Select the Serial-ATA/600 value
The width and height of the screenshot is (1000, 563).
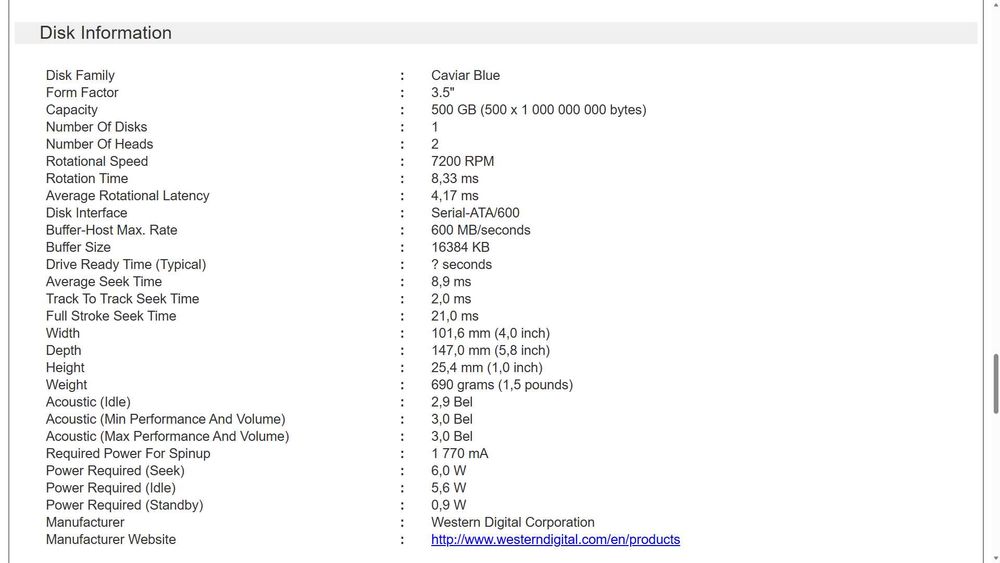click(475, 213)
